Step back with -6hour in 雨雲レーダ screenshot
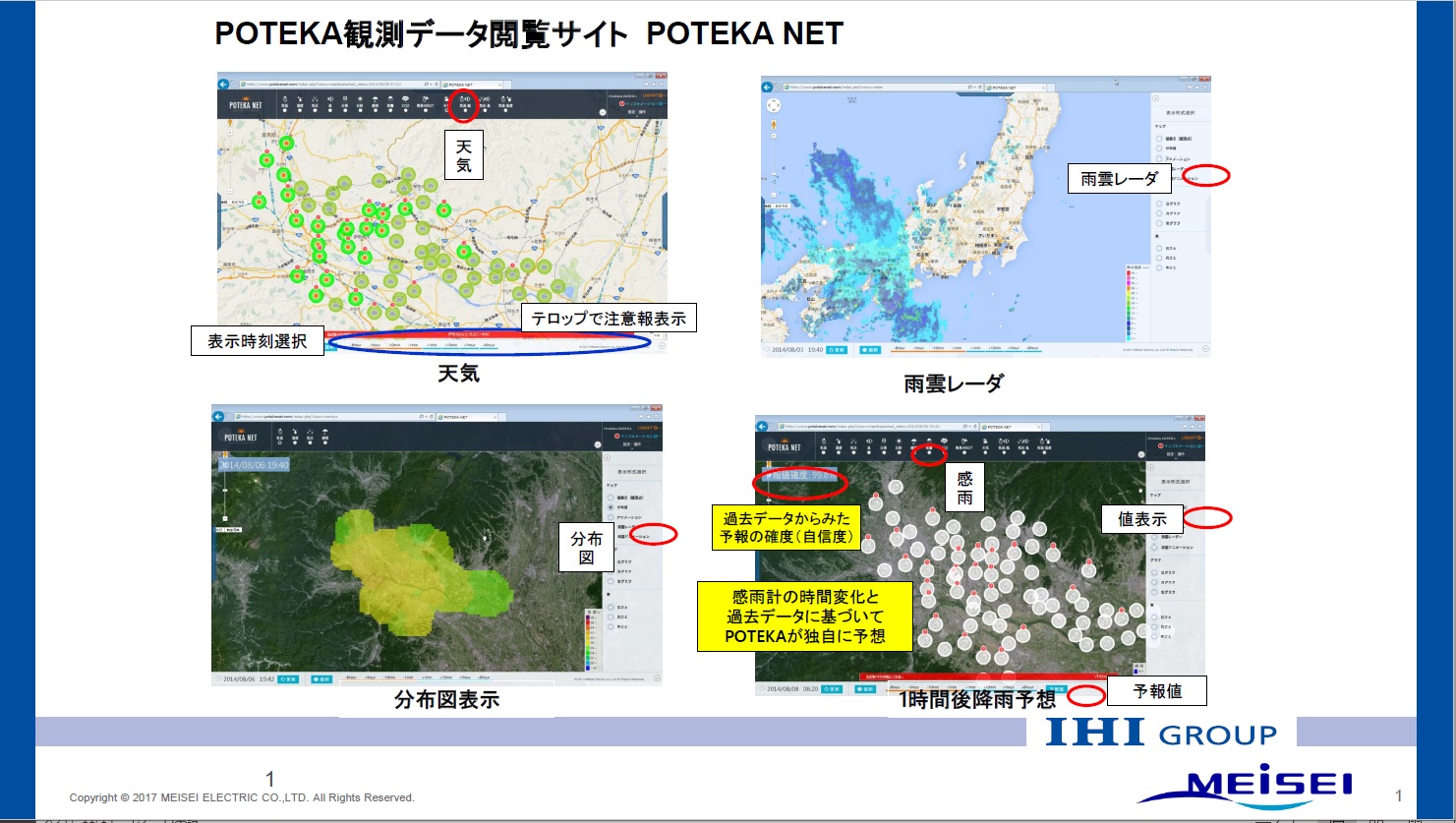The height and width of the screenshot is (823, 1456). pyautogui.click(x=900, y=348)
